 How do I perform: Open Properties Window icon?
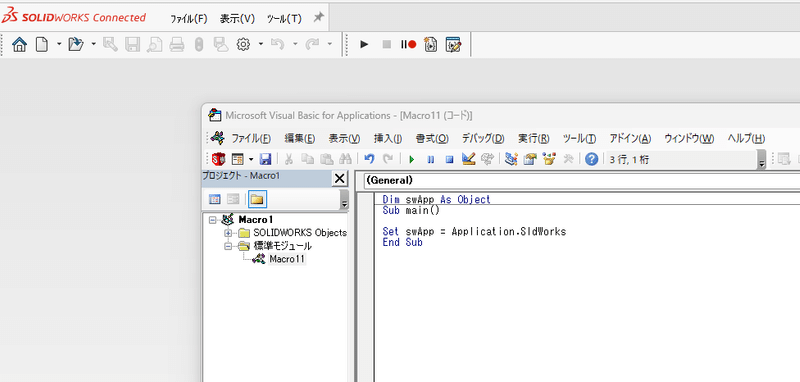pyautogui.click(x=530, y=159)
